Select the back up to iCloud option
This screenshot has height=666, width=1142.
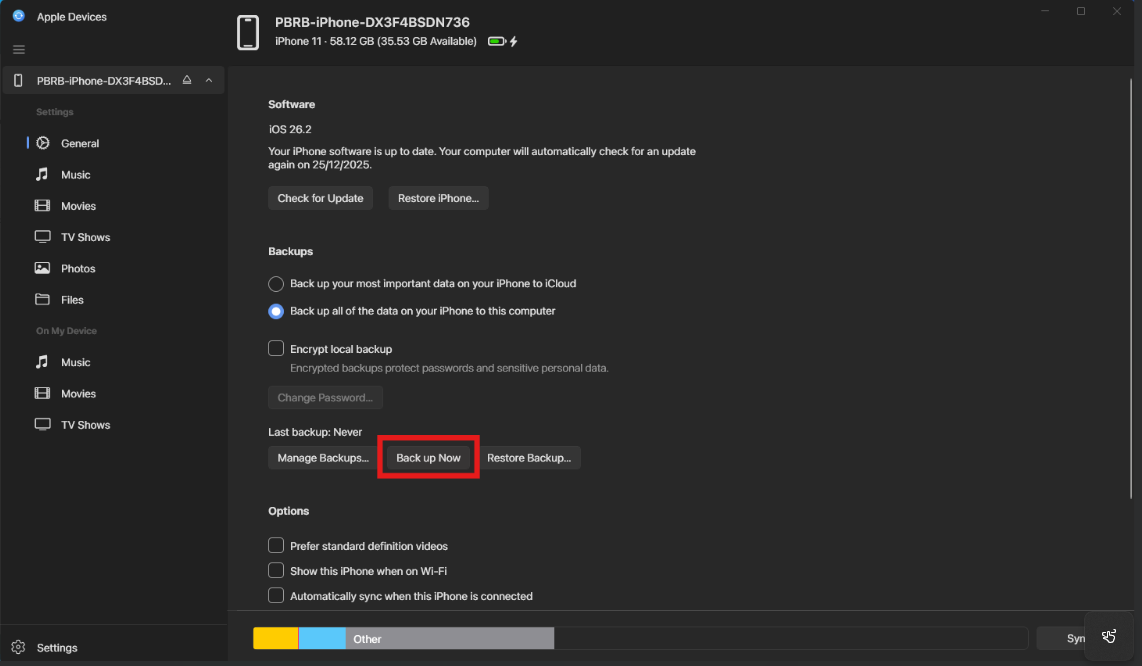[276, 284]
